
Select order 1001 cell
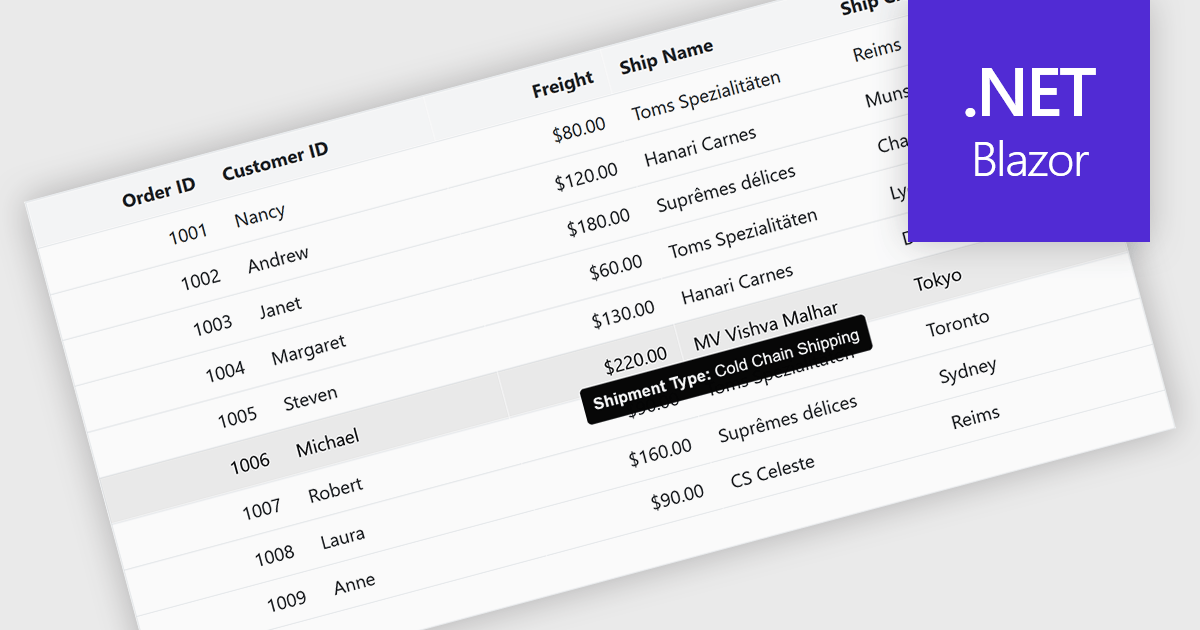click(187, 234)
